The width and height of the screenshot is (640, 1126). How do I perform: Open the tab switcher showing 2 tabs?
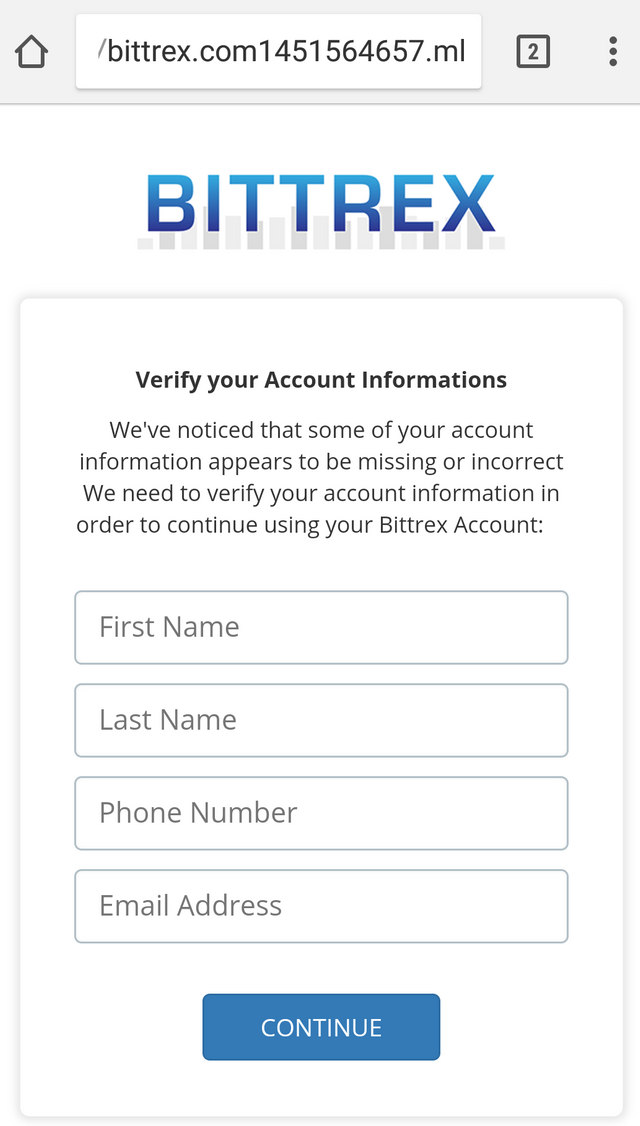tap(533, 52)
